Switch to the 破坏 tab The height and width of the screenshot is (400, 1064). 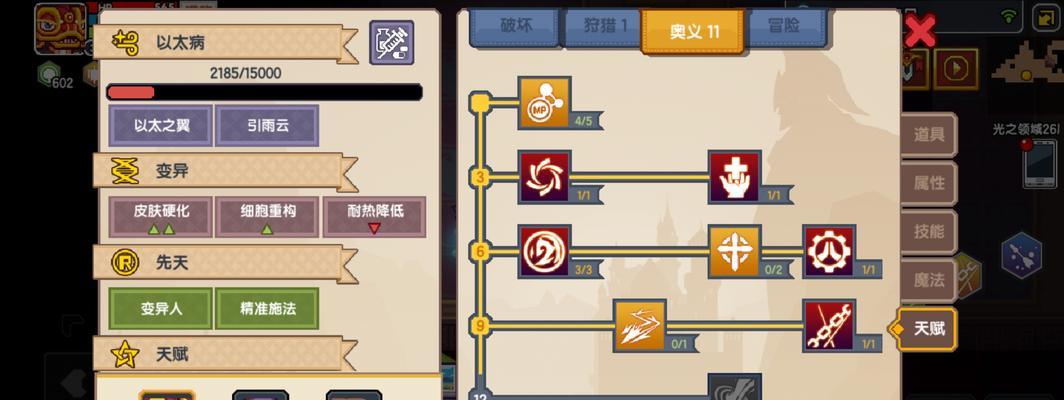(516, 26)
